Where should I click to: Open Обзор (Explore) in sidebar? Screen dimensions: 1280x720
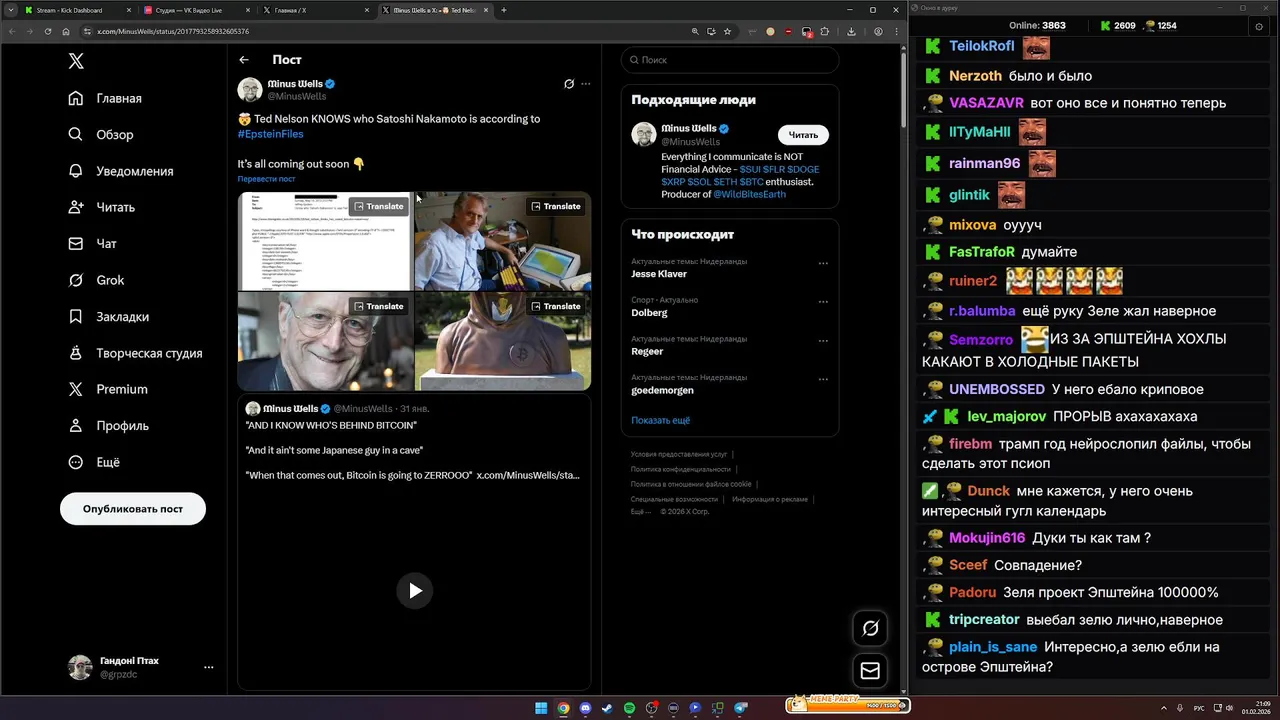point(101,134)
